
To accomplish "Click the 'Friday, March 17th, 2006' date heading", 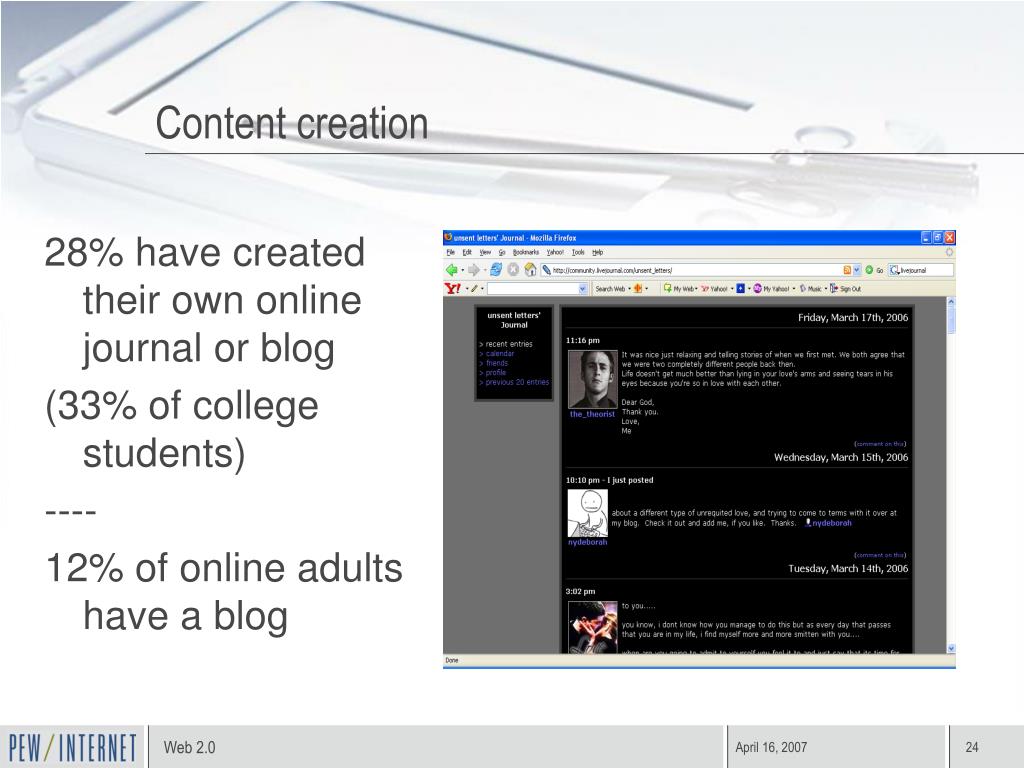I will click(853, 317).
